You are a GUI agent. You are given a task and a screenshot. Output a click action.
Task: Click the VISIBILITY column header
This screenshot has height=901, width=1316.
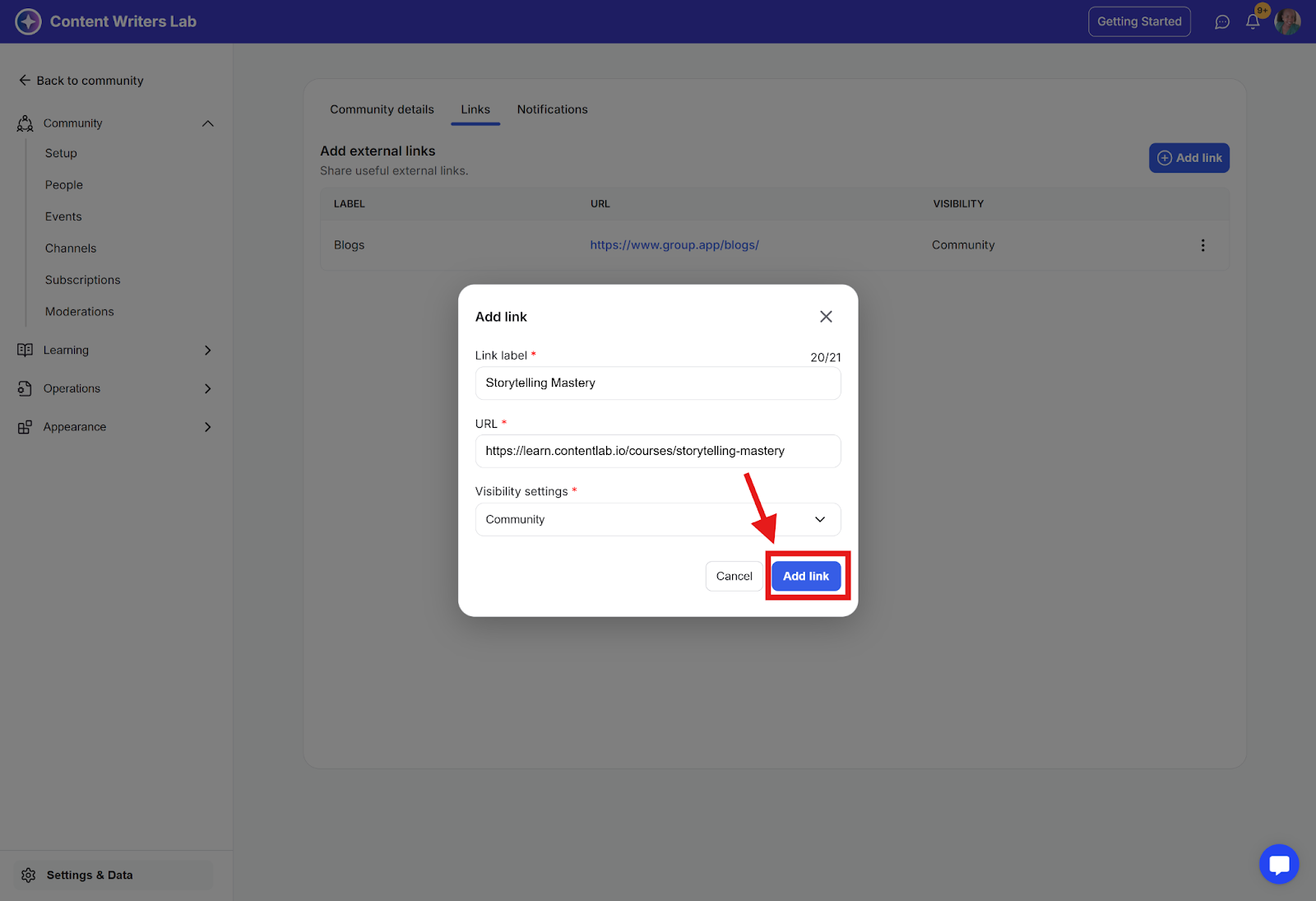point(958,204)
